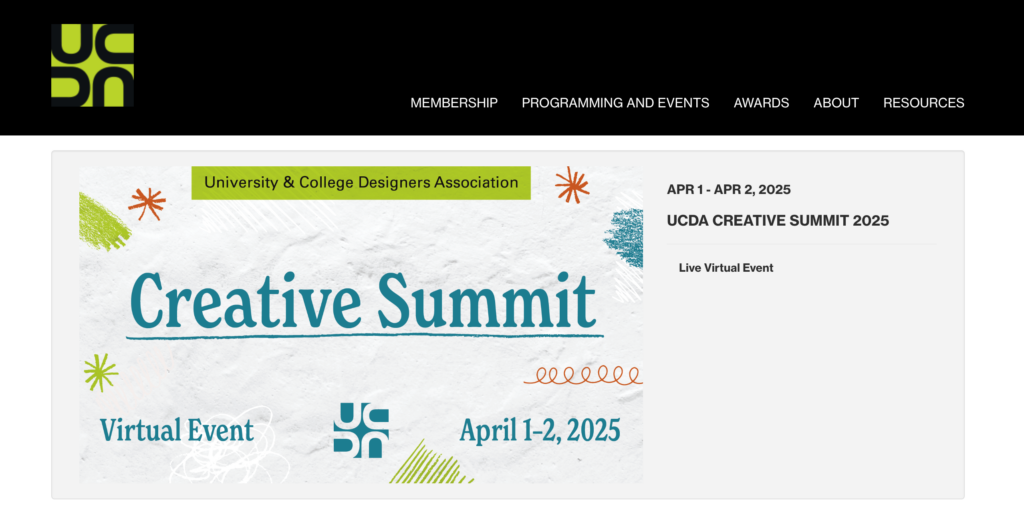Click the orange starburst near the green scribble
Screen dimensions: 1024x517
pos(147,203)
